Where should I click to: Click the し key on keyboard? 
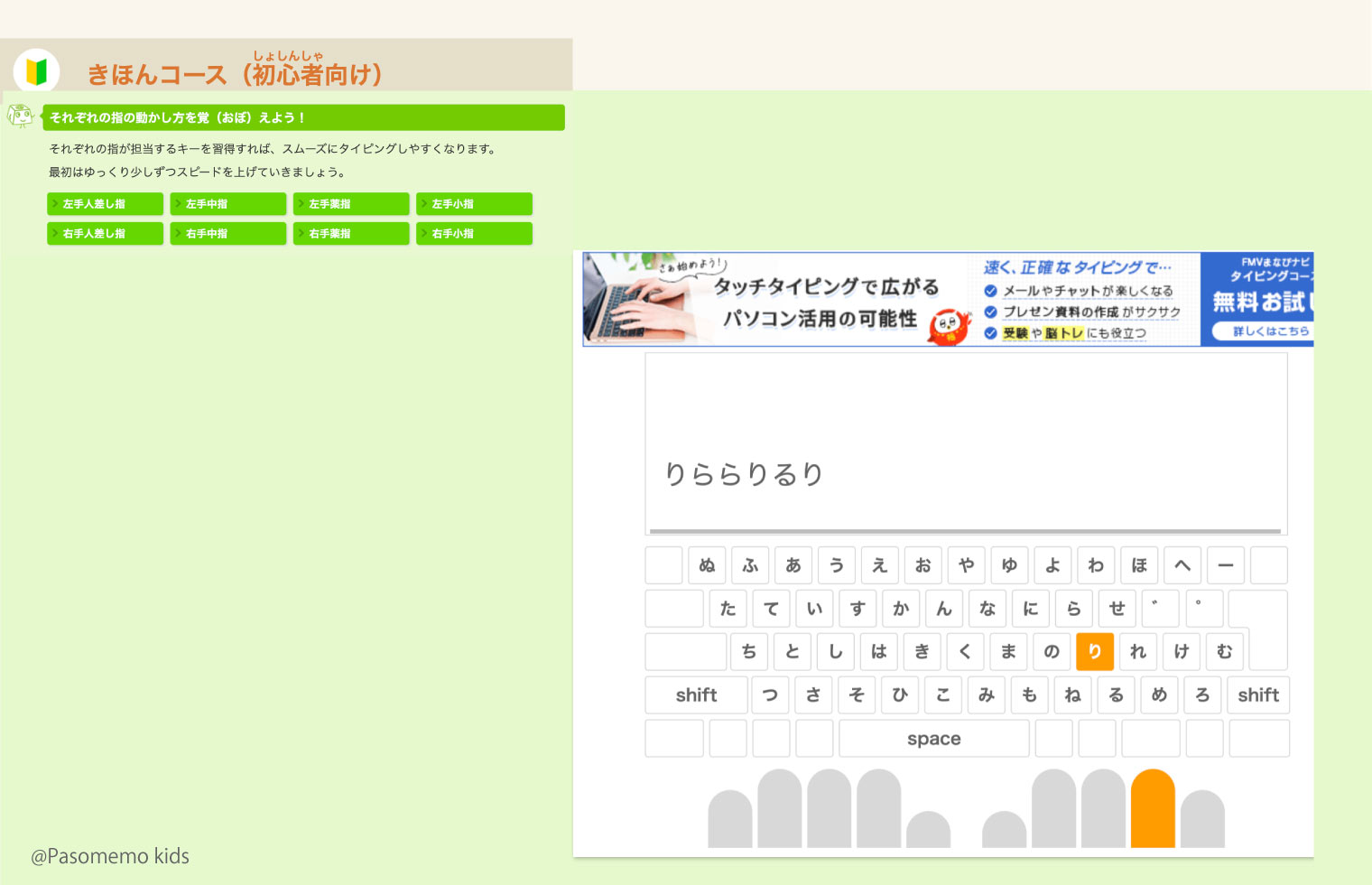pyautogui.click(x=836, y=652)
